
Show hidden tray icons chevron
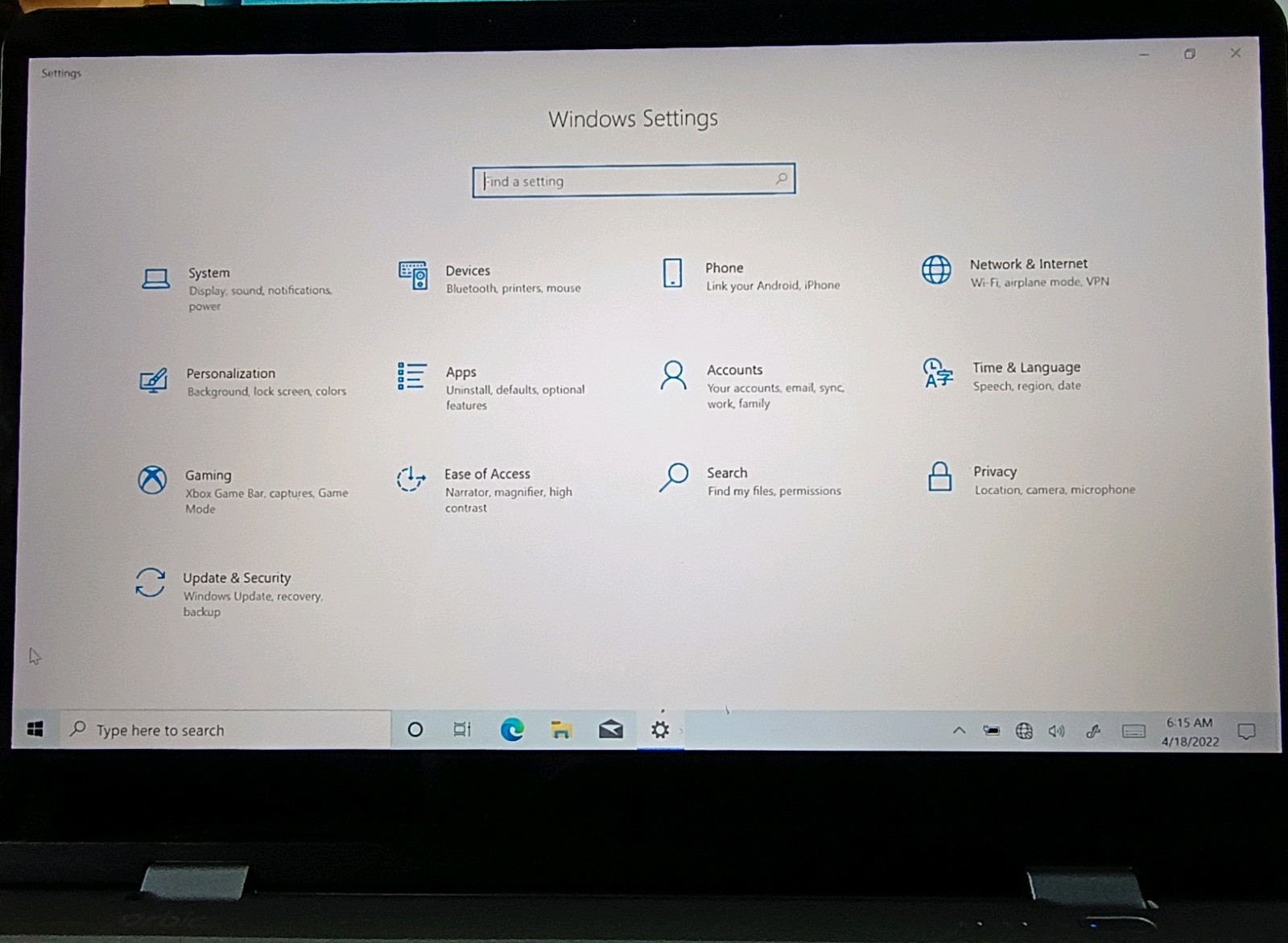tap(959, 731)
